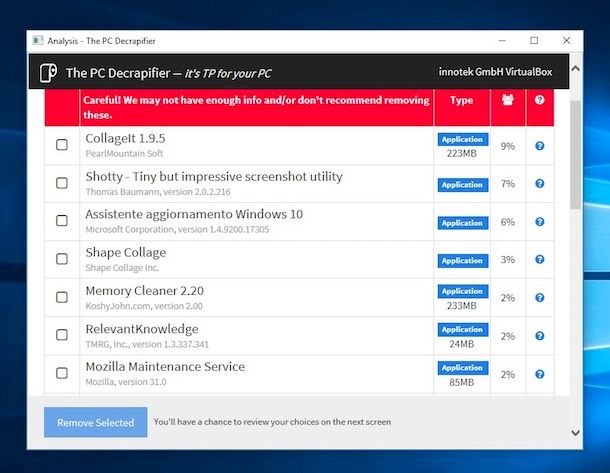Click 'Mozilla, version 31.0' publisher text
610x473 pixels.
pyautogui.click(x=126, y=382)
